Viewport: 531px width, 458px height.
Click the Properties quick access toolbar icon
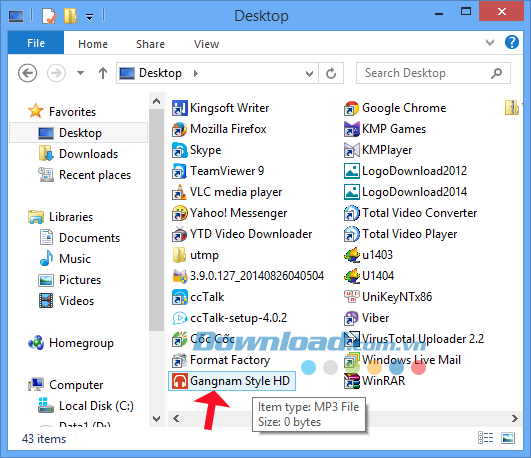(49, 16)
